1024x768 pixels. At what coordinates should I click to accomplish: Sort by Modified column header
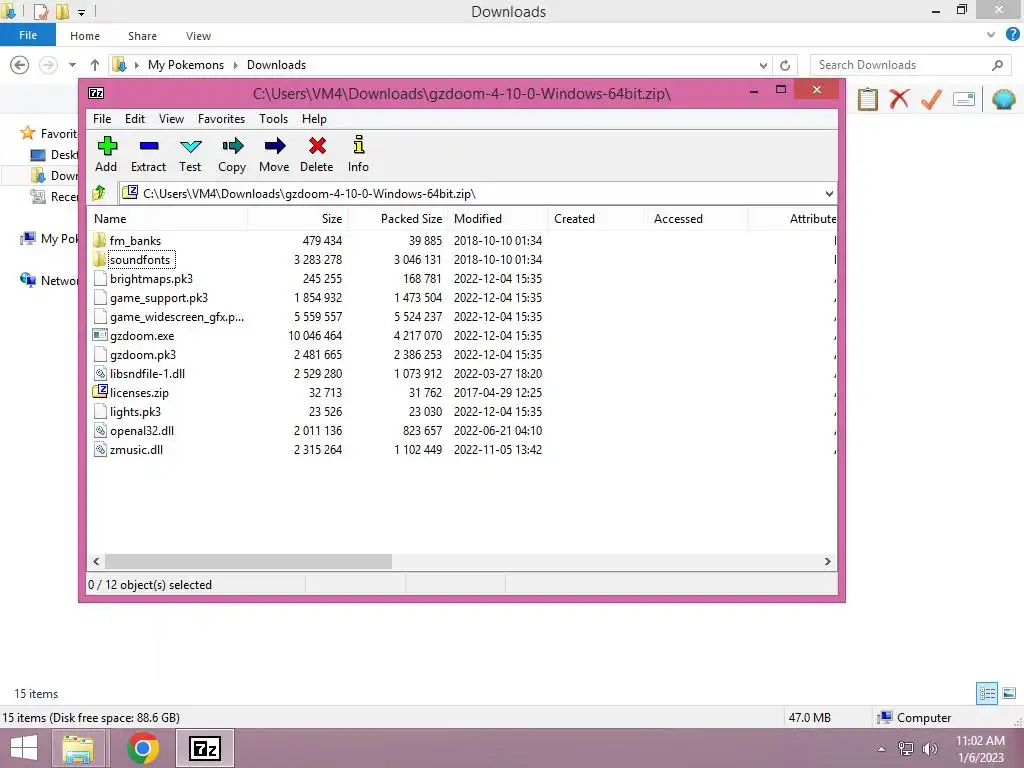click(x=497, y=219)
